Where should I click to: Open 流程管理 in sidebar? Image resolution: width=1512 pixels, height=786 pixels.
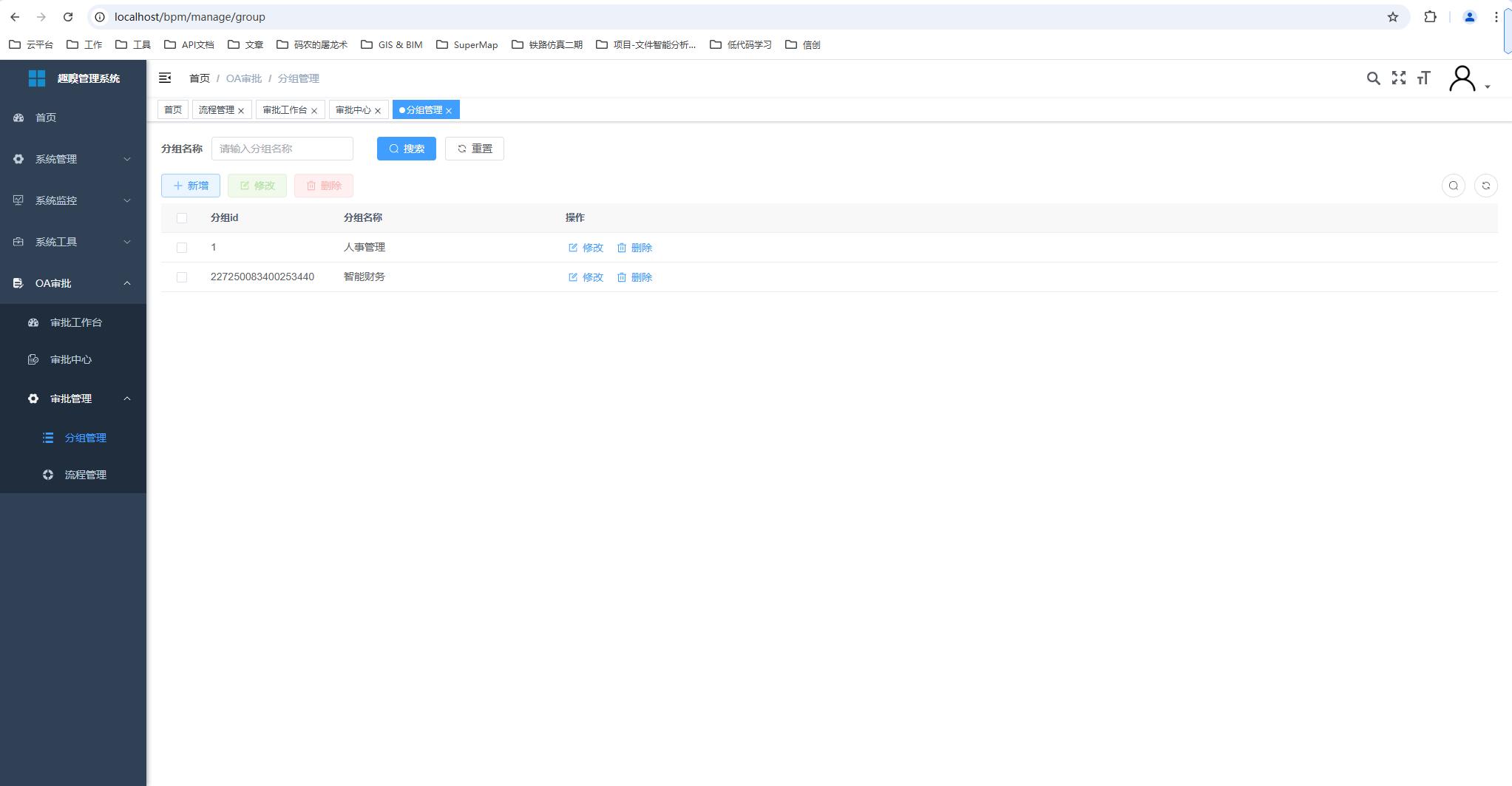[73, 475]
